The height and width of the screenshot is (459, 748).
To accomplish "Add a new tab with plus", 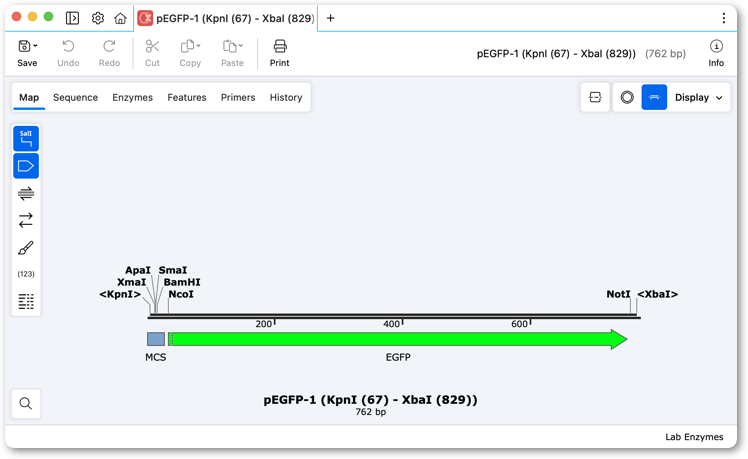I will coord(330,18).
